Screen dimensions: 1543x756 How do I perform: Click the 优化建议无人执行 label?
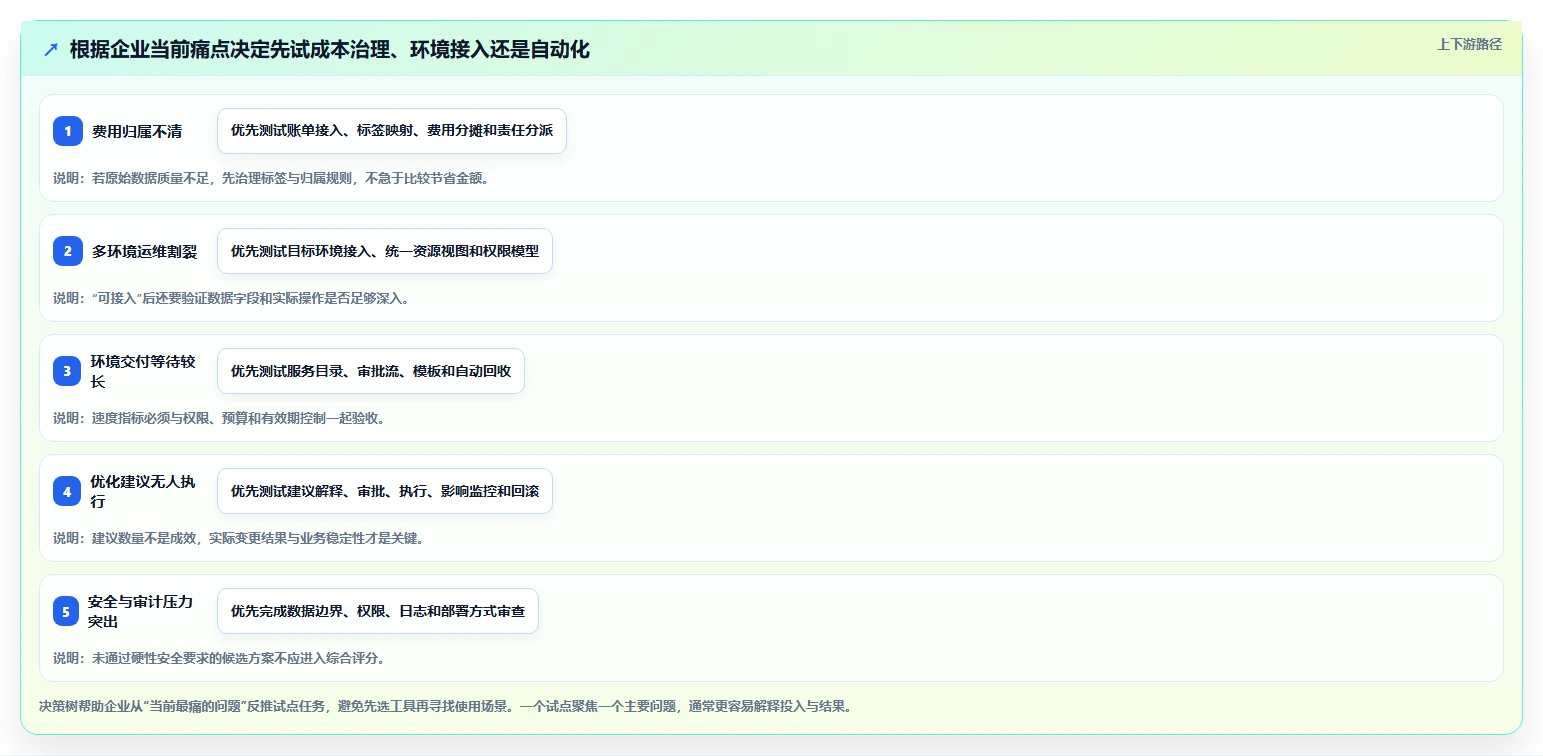click(142, 491)
